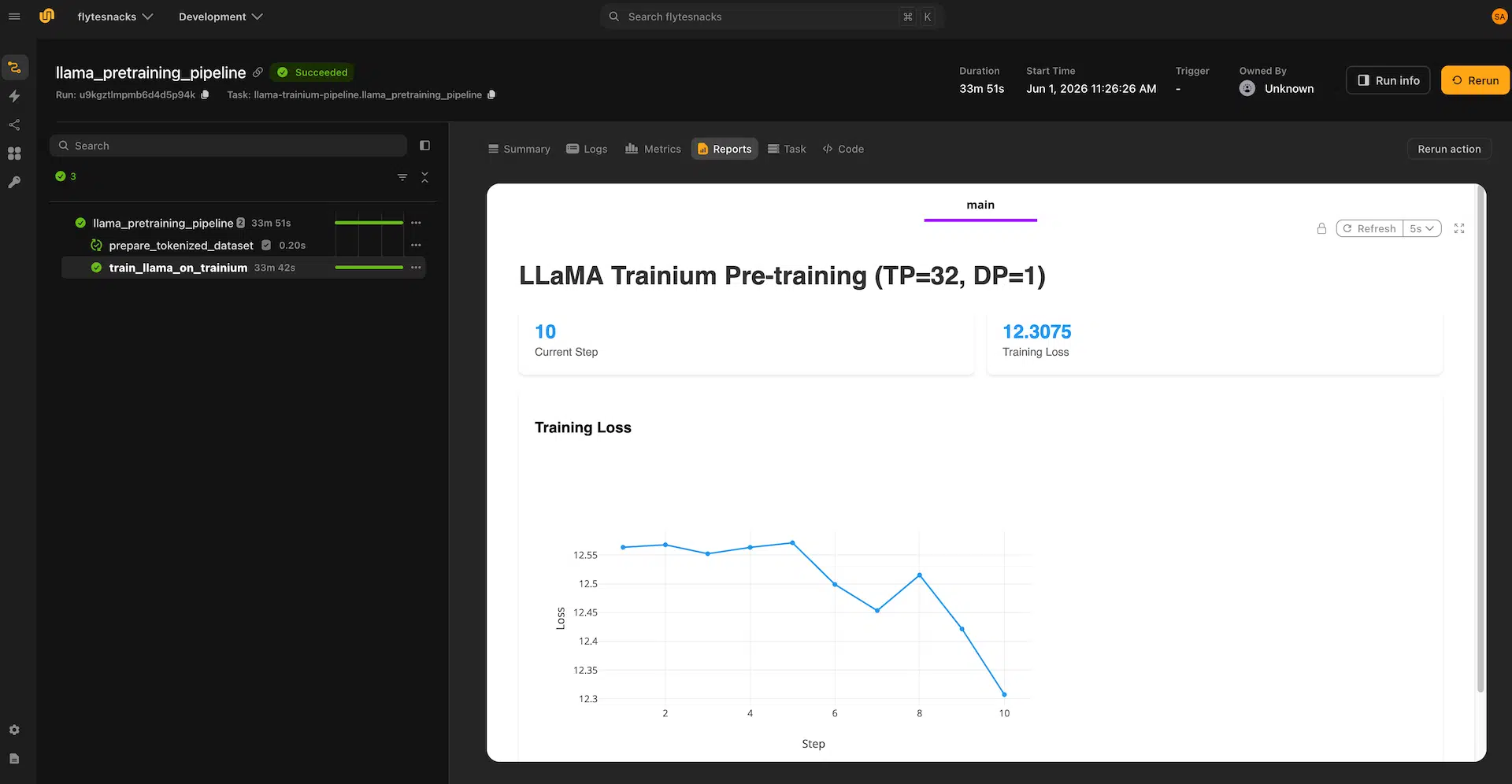Copy the Run ID u9kgztlmpmb6d4d5p94k
This screenshot has height=784, width=1512.
205,94
